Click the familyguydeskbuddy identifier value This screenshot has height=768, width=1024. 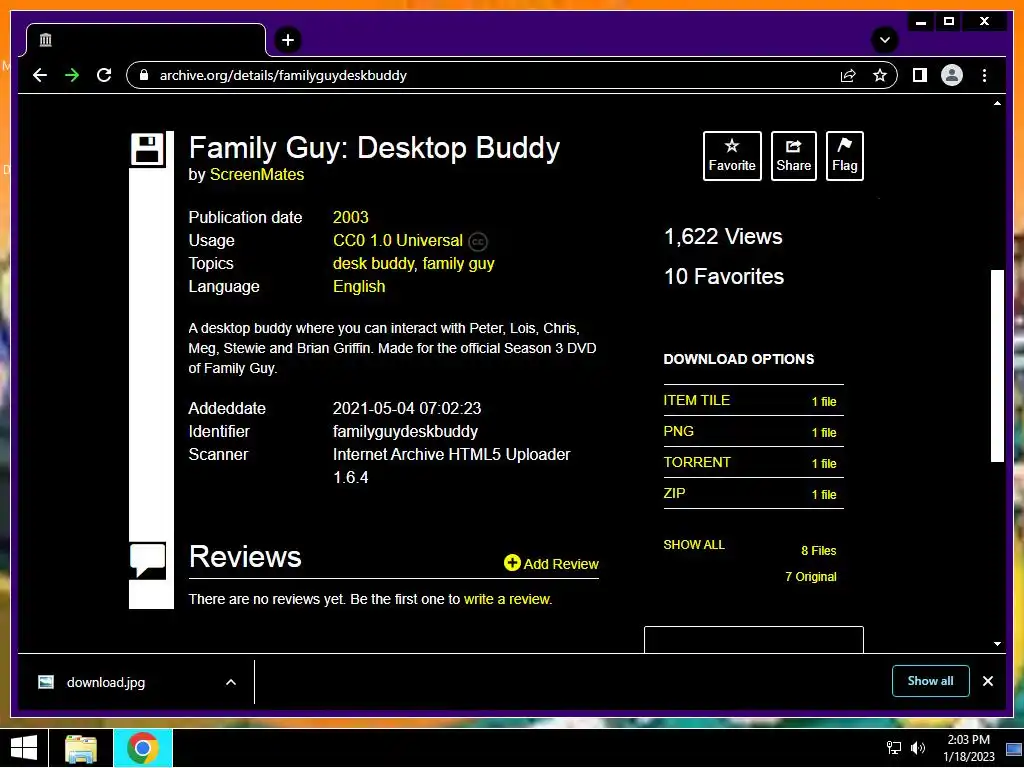[405, 431]
